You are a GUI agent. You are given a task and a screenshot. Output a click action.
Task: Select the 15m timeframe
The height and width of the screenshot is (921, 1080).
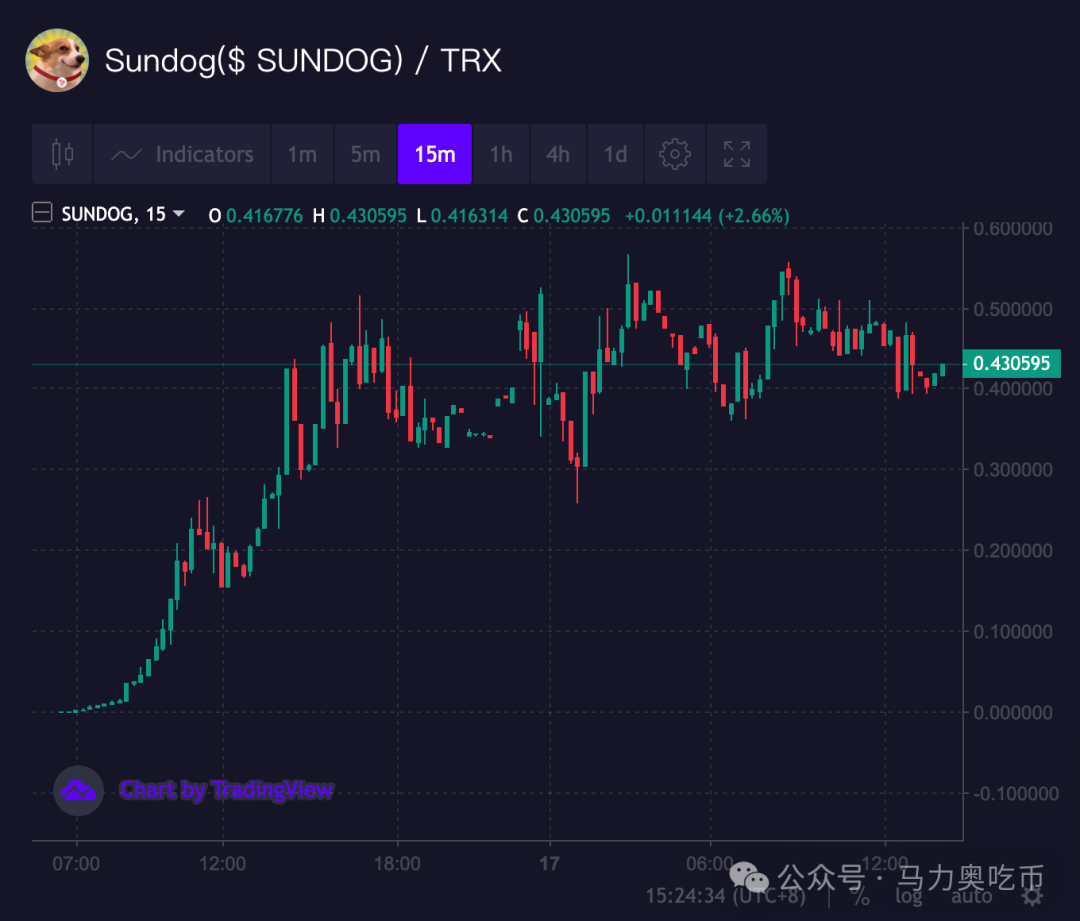(435, 154)
